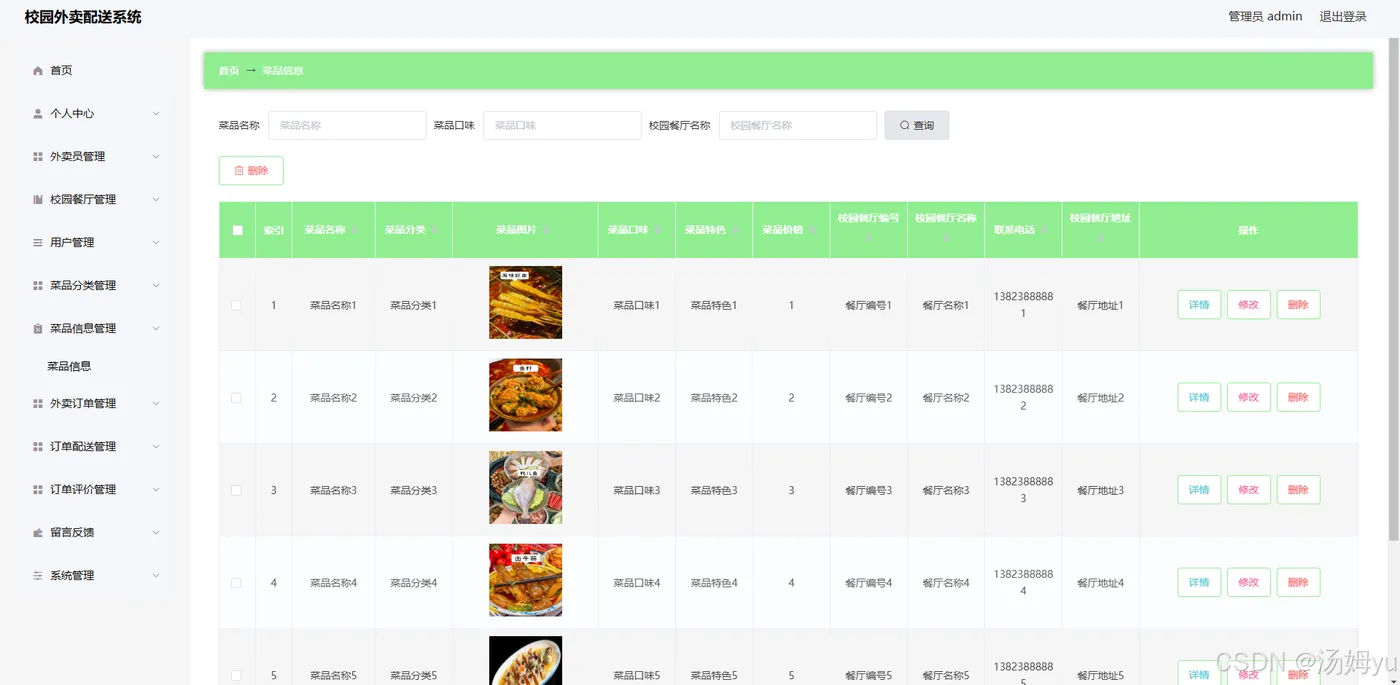The width and height of the screenshot is (1400, 685).
Task: Expand 校园餐厅管理 with its chevron arrow
Action: coord(156,200)
